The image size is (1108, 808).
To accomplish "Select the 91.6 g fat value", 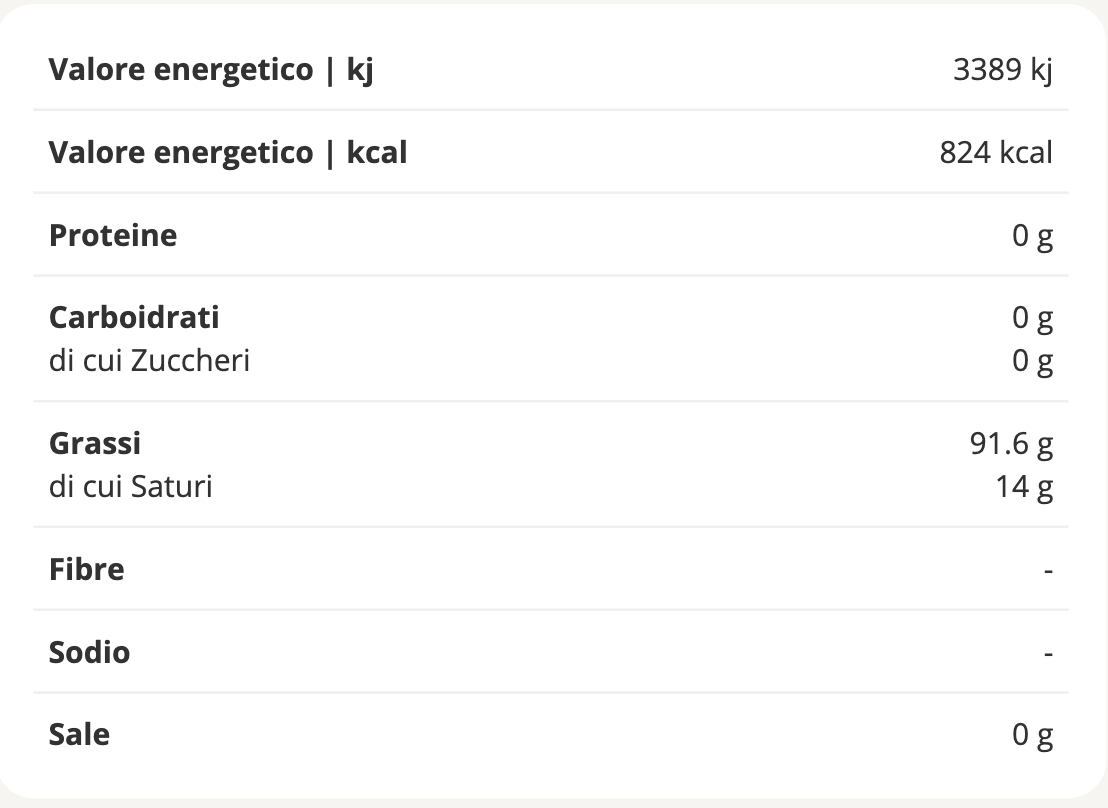I will click(1011, 443).
